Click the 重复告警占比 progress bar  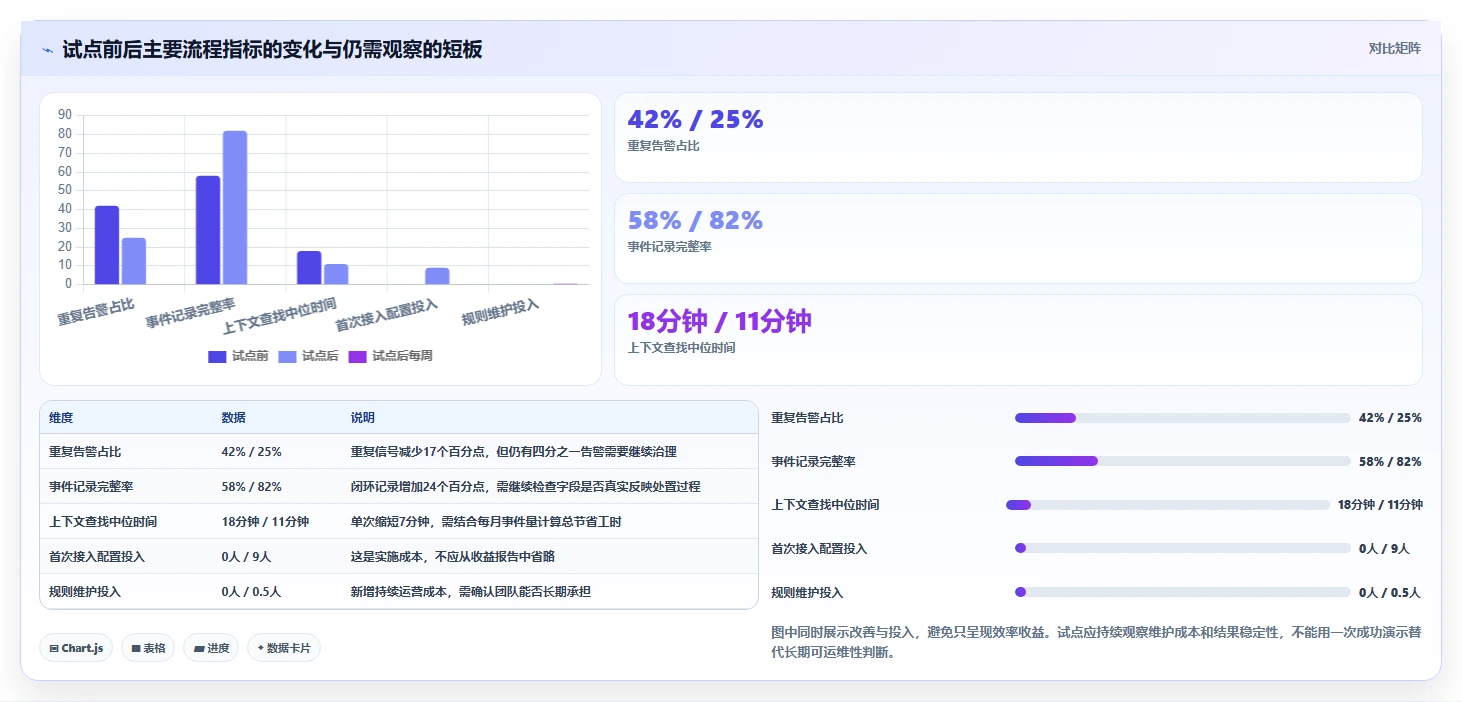click(x=1182, y=418)
